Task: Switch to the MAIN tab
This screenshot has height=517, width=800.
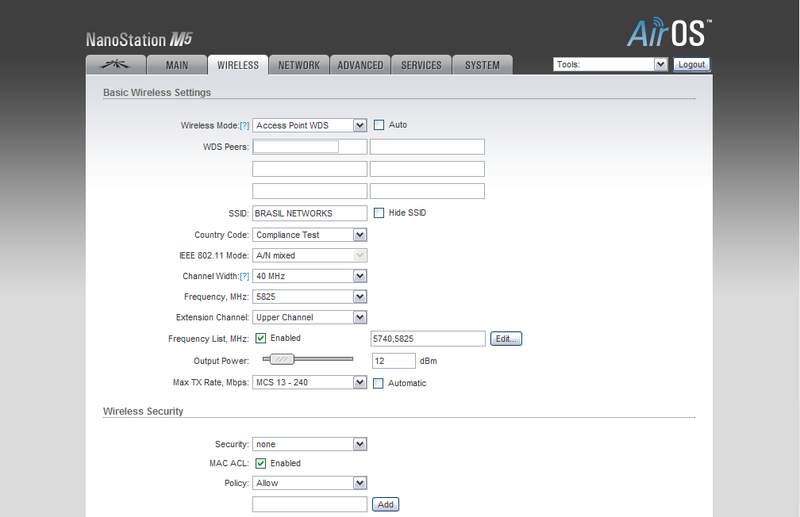Action: point(177,65)
